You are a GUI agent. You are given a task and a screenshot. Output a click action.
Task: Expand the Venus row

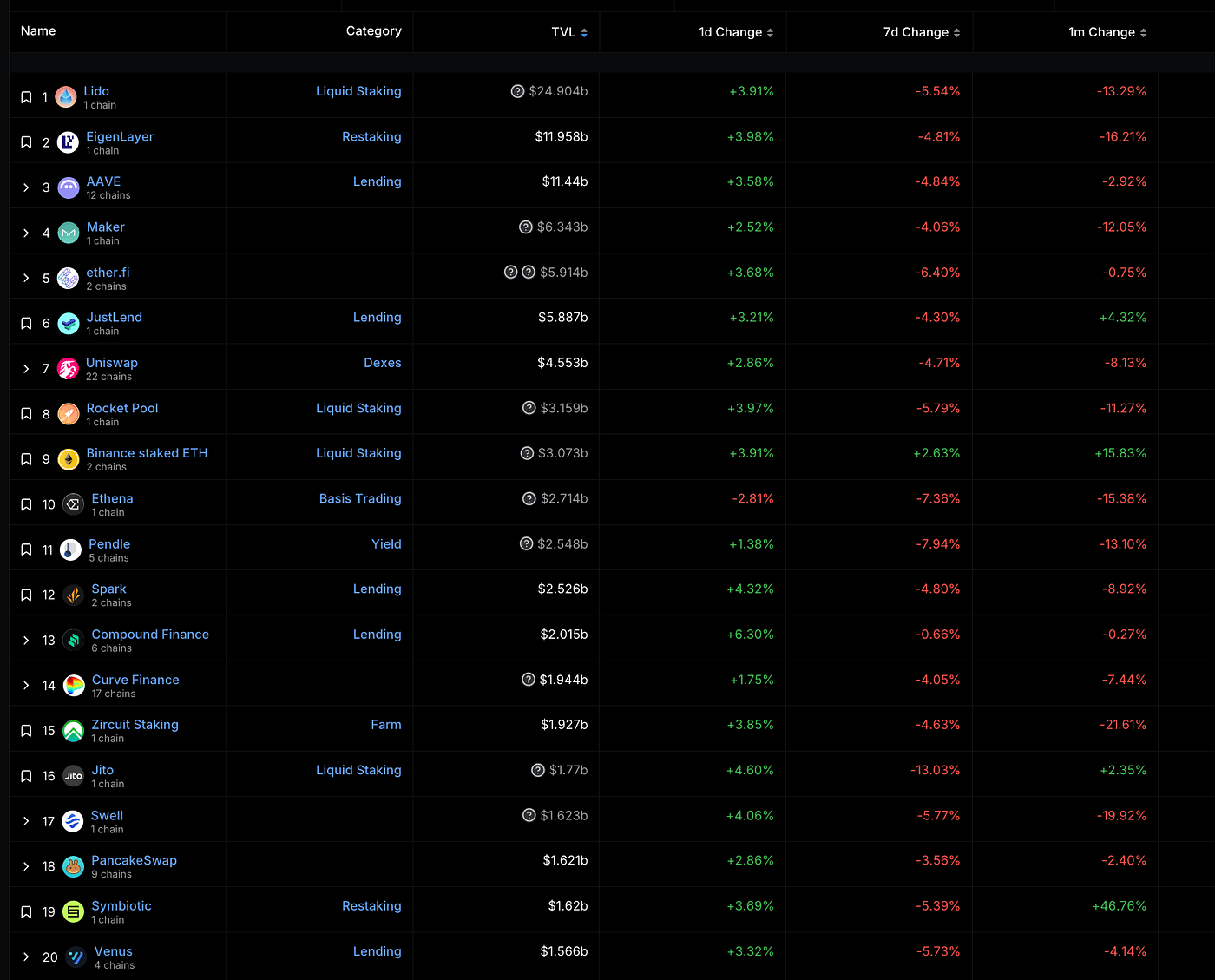click(26, 957)
